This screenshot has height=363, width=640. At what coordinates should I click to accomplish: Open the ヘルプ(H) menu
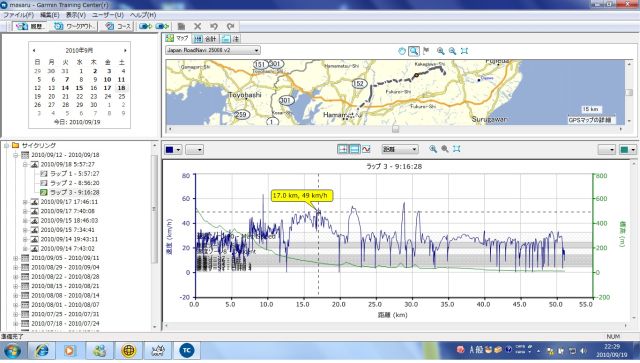pos(143,15)
